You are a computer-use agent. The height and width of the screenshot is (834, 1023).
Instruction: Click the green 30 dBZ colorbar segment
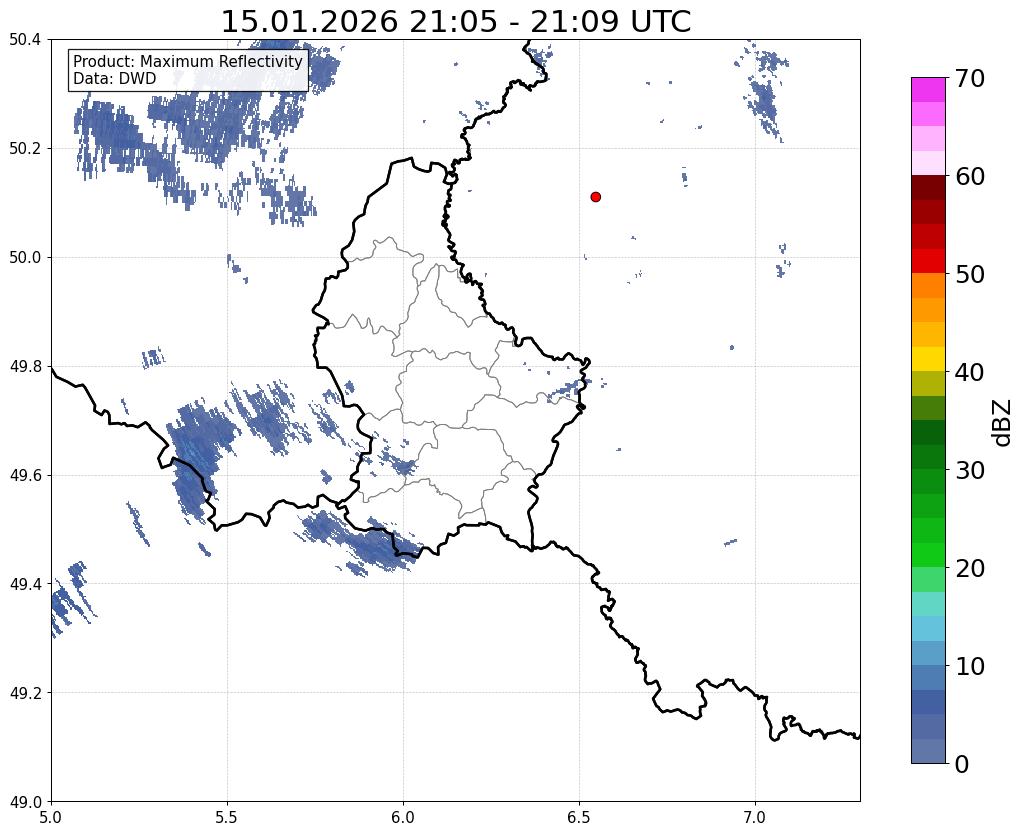click(928, 481)
